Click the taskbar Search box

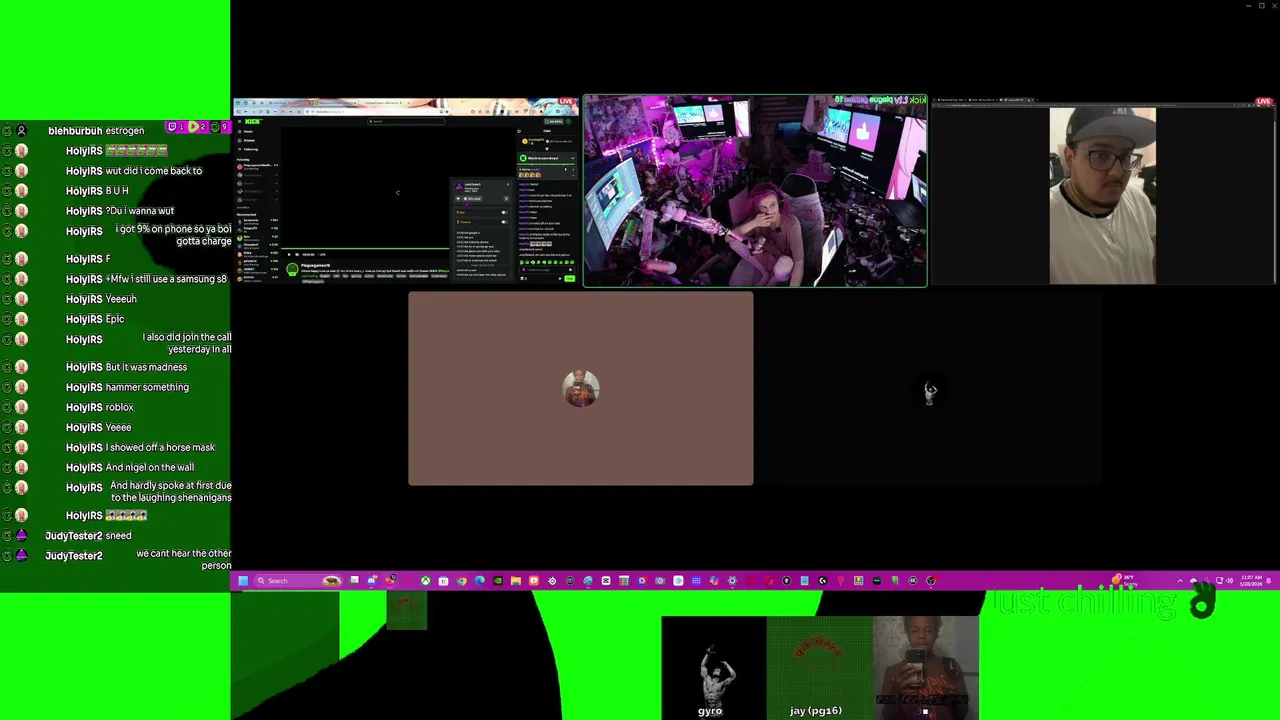point(298,580)
